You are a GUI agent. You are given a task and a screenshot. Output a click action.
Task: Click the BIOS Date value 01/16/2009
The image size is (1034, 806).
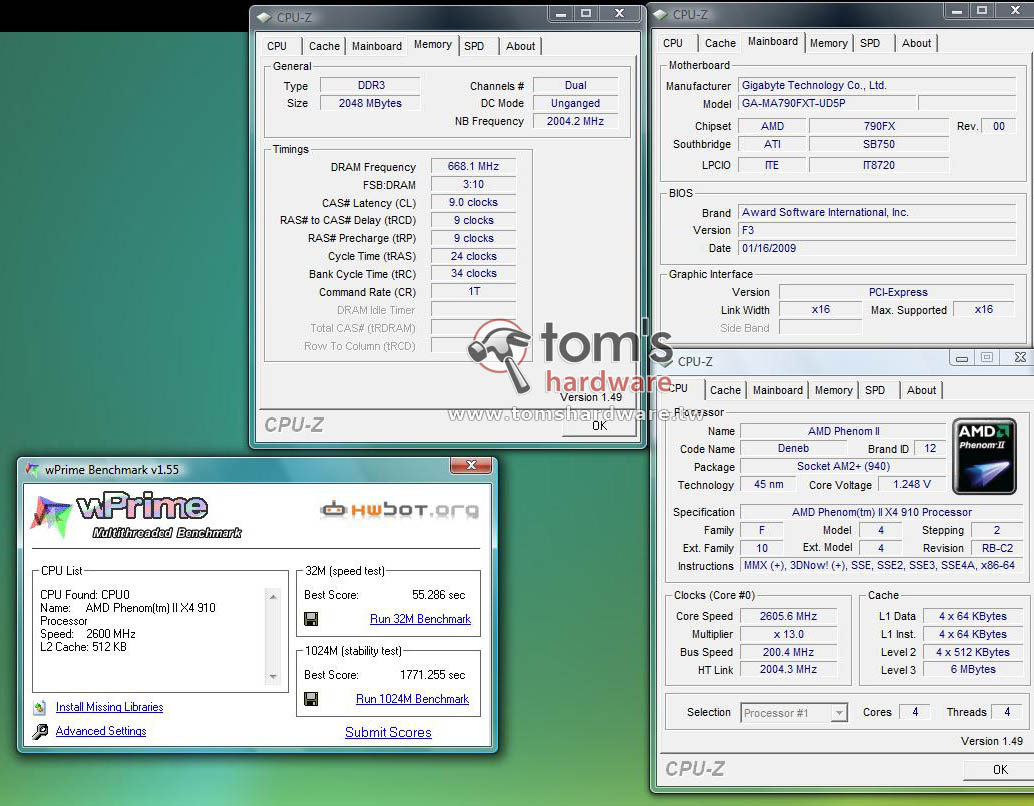click(876, 248)
